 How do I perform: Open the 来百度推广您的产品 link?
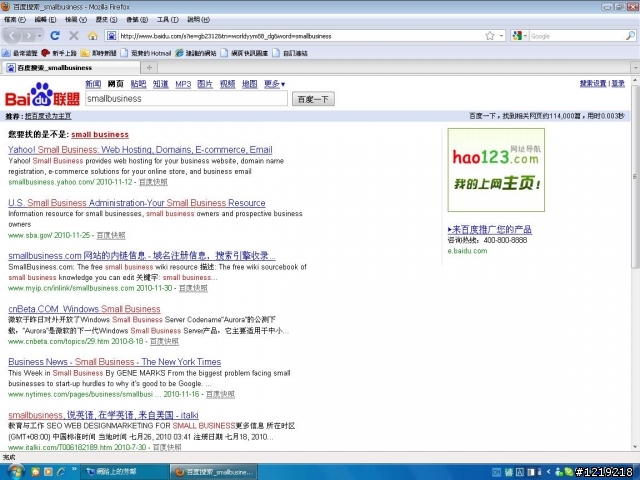[x=490, y=229]
